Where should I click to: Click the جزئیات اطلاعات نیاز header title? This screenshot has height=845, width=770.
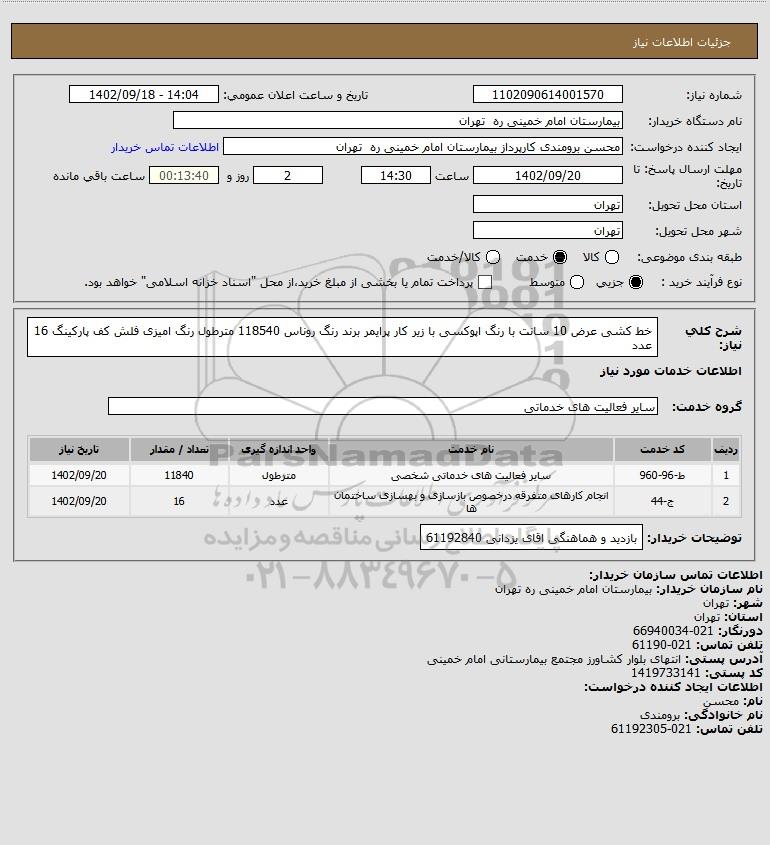click(x=682, y=42)
